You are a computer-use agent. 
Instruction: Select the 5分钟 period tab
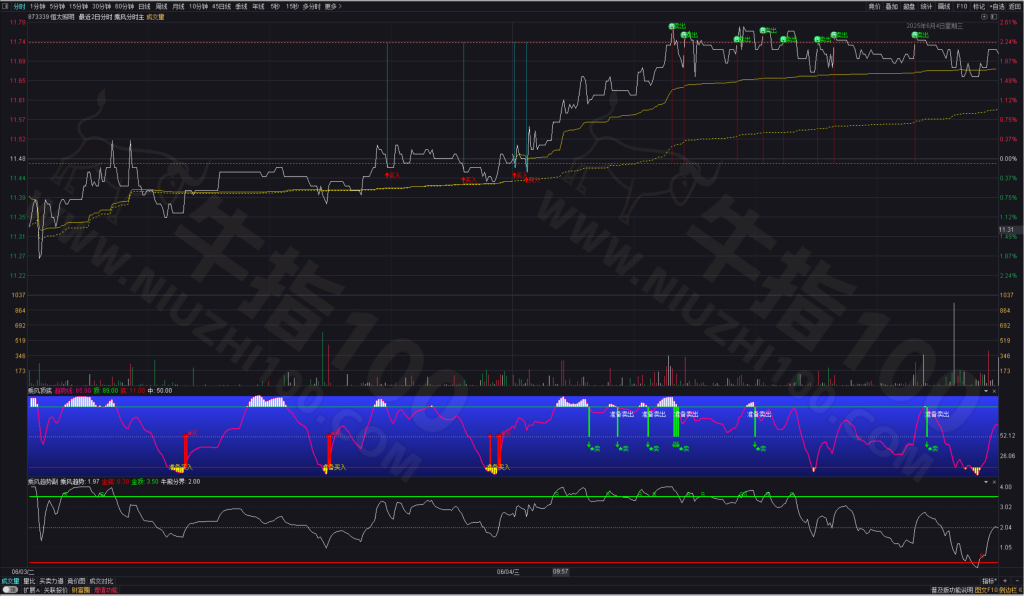click(x=57, y=7)
